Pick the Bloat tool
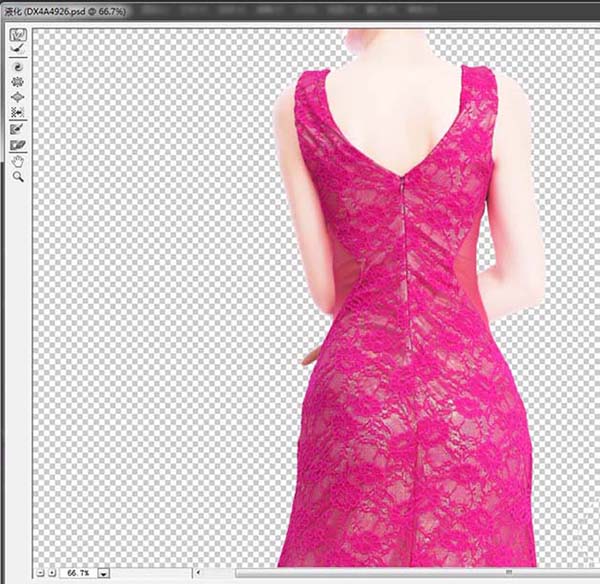The width and height of the screenshot is (600, 584). [x=17, y=97]
